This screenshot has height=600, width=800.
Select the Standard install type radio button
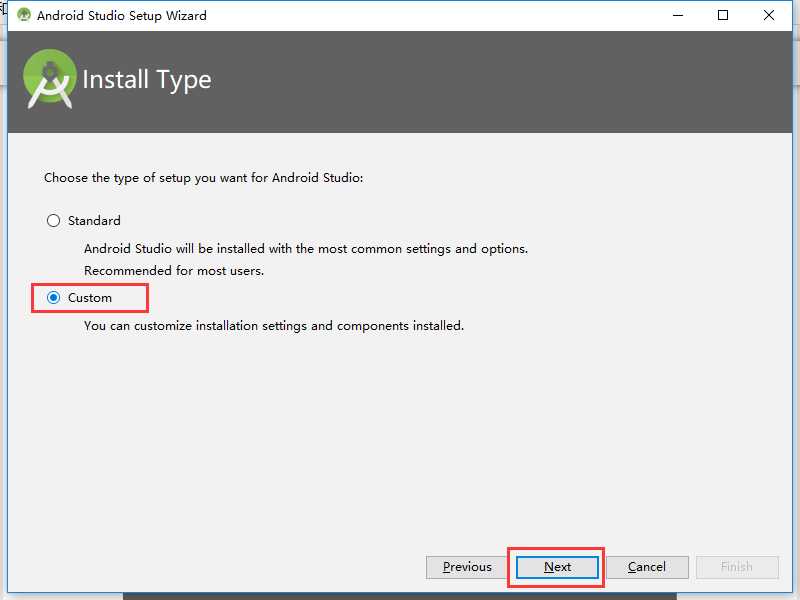pos(54,221)
